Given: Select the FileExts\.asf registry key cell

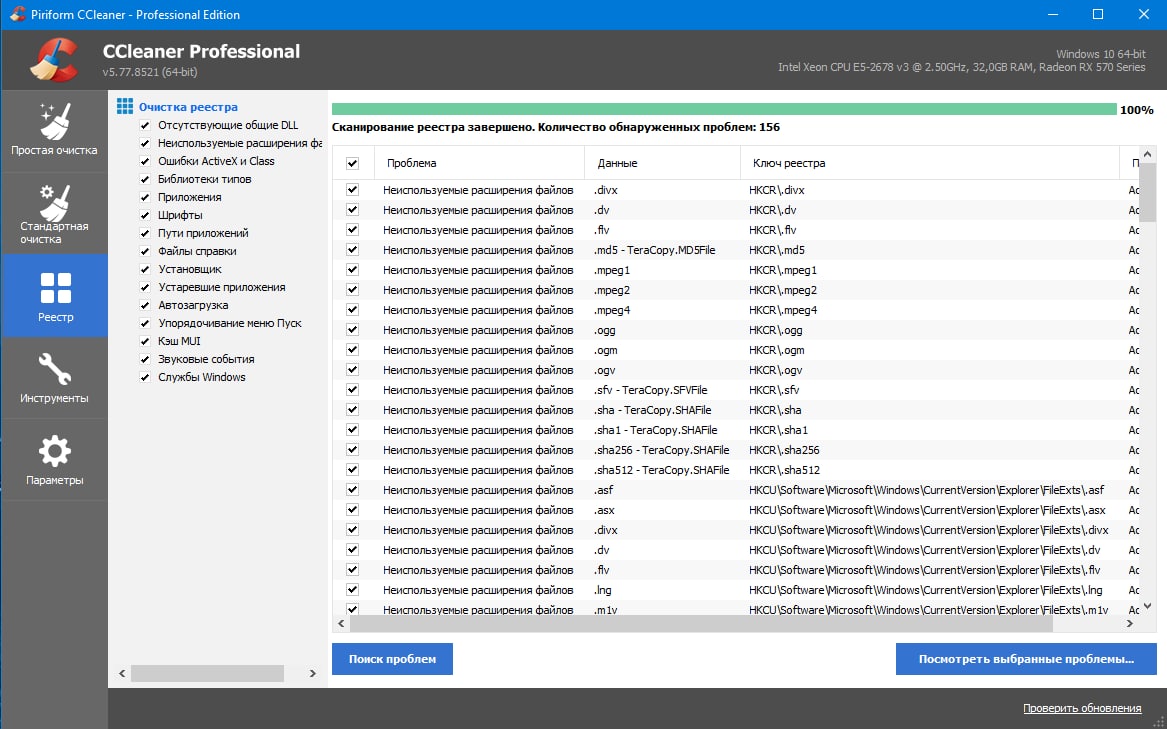Looking at the screenshot, I should coord(927,490).
